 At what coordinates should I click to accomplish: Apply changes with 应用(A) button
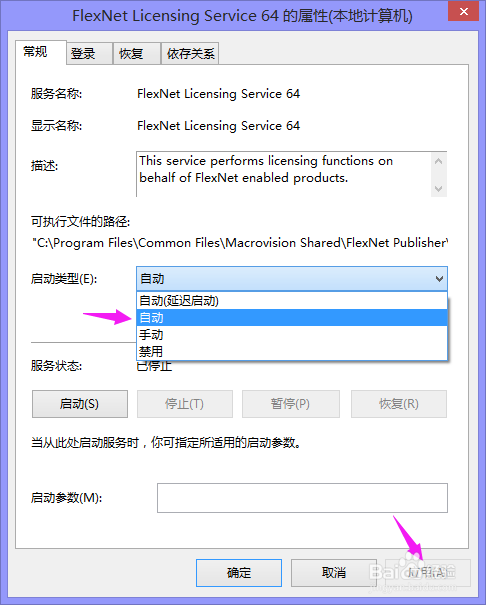(x=428, y=573)
